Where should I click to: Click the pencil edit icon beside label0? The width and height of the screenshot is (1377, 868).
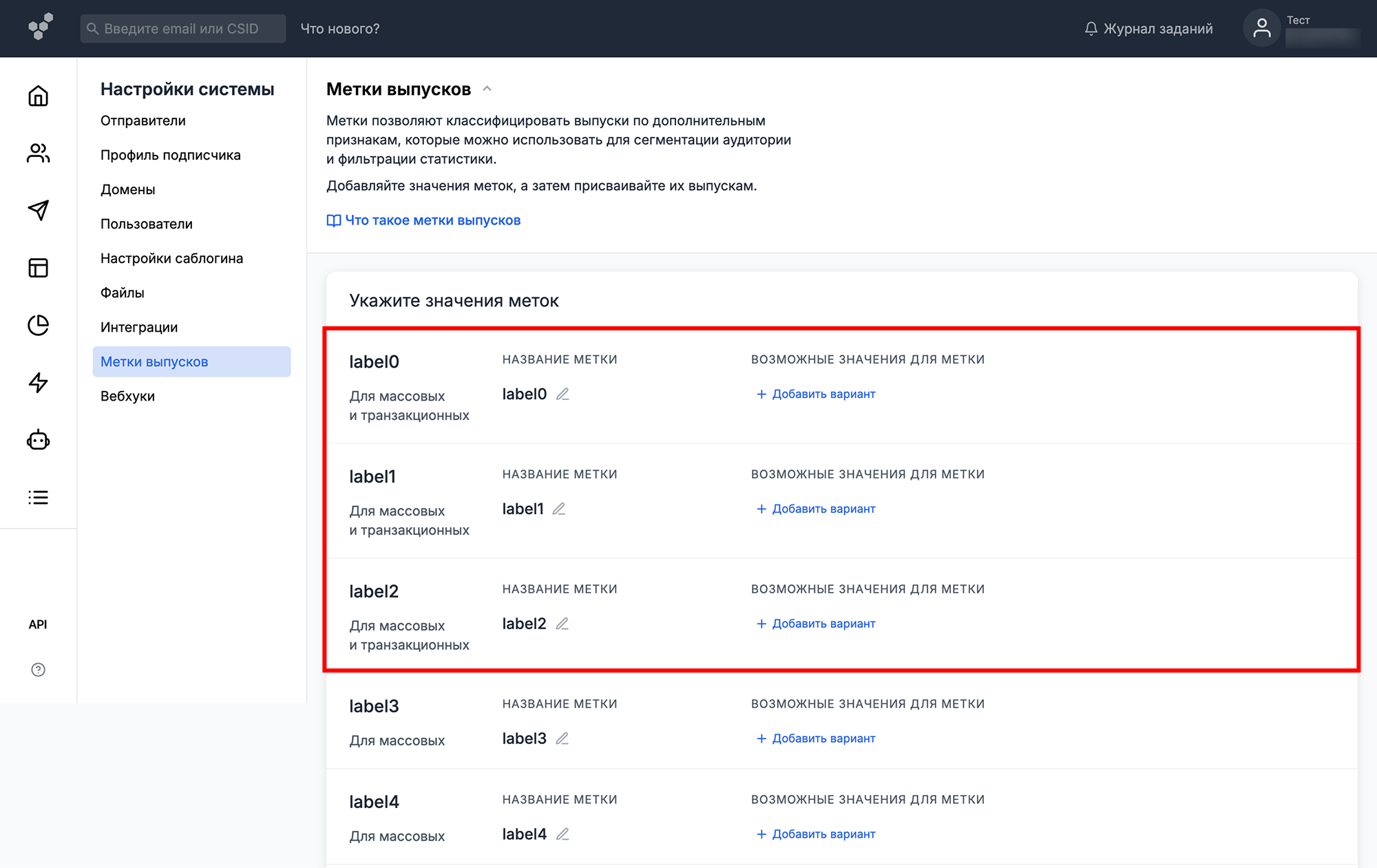point(563,394)
